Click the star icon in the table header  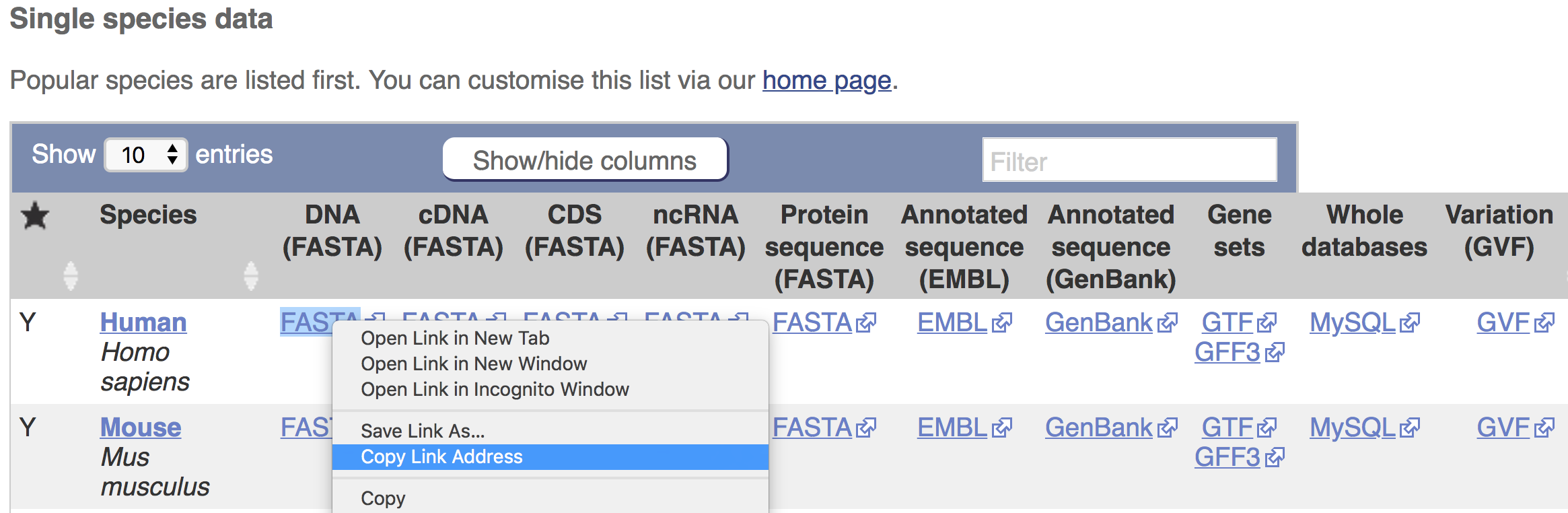click(x=33, y=215)
